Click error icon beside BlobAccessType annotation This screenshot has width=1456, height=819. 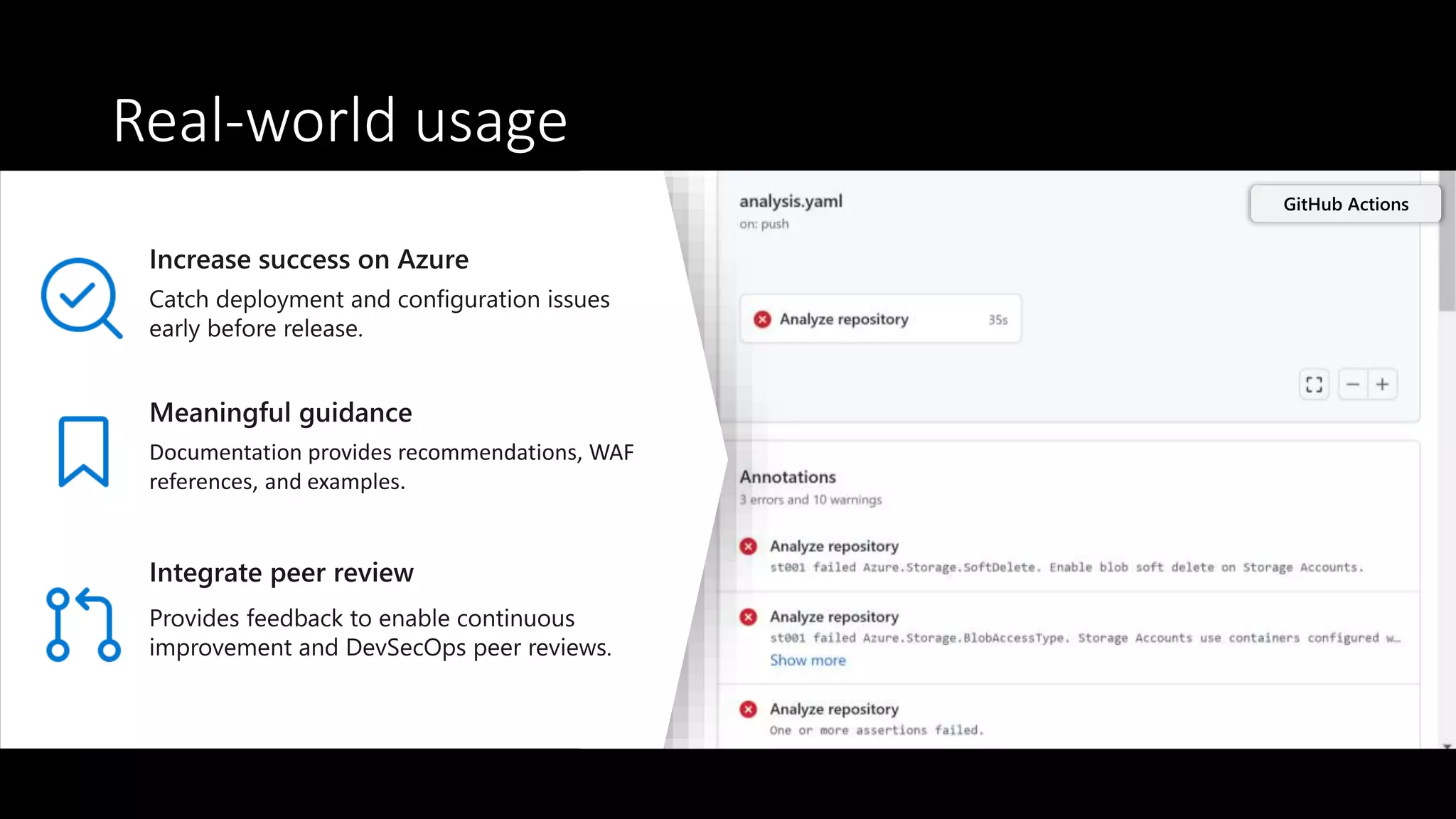coord(748,616)
